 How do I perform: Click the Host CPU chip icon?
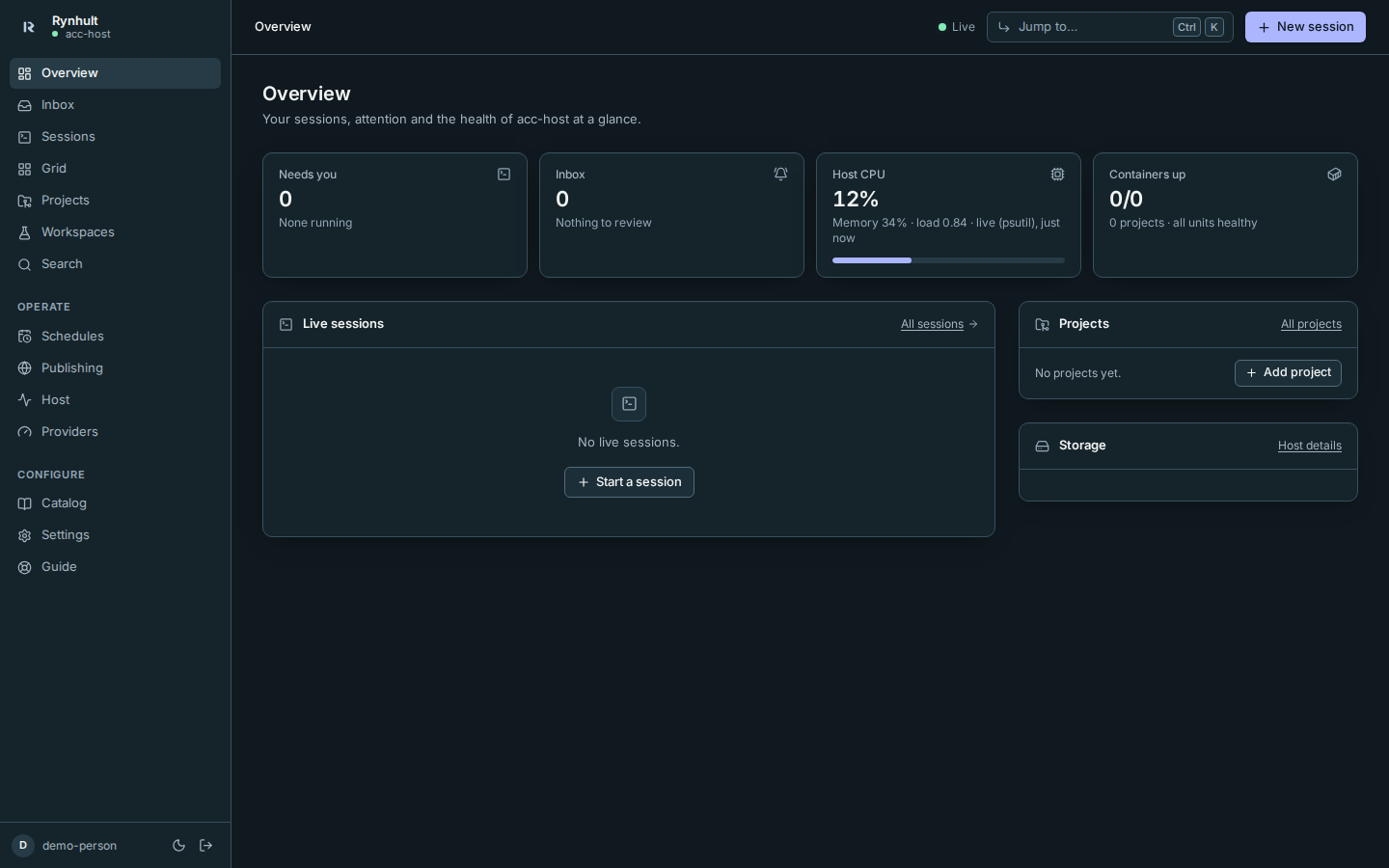click(1057, 175)
